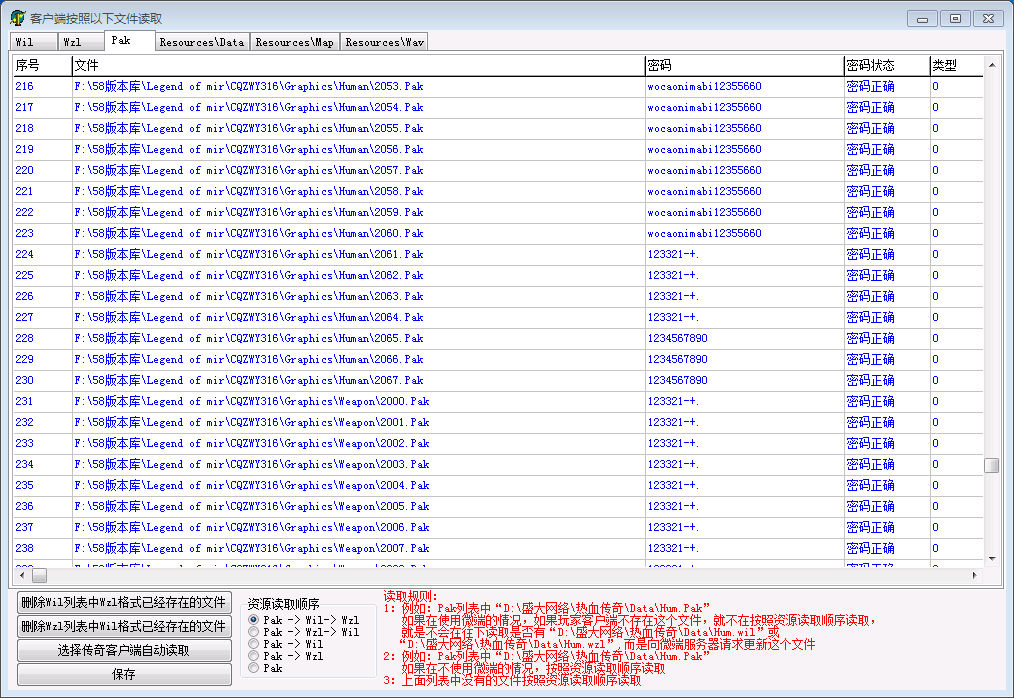
Task: Switch to the Wzl tab
Action: click(x=81, y=42)
